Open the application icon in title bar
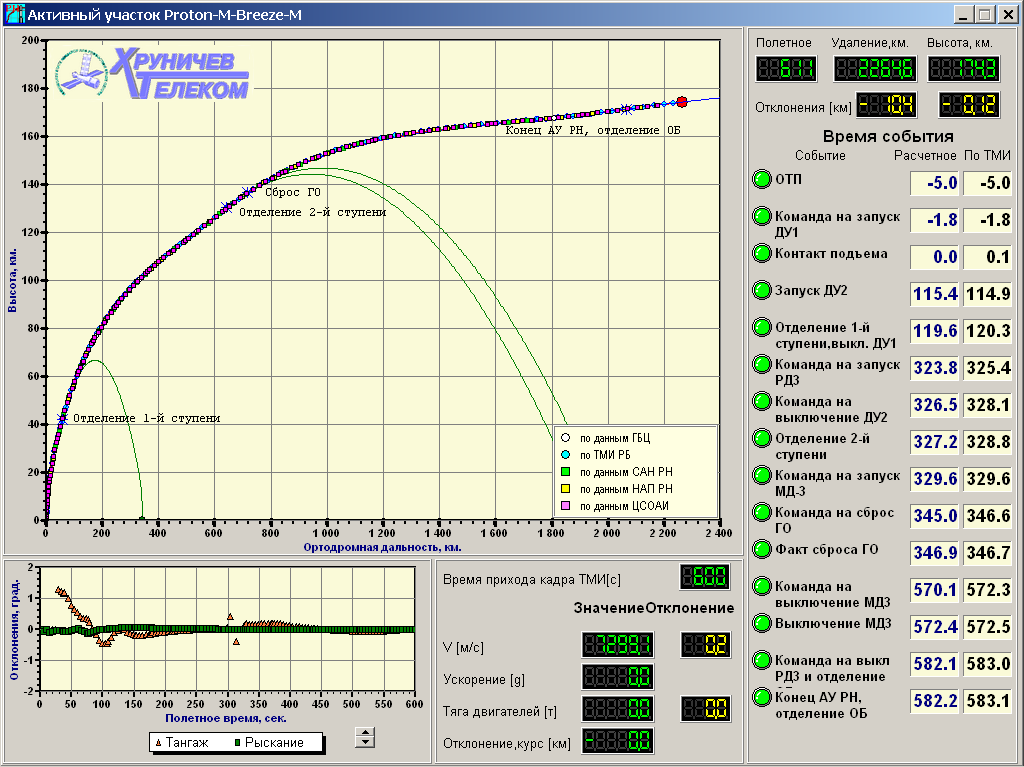The height and width of the screenshot is (767, 1024). click(x=13, y=14)
